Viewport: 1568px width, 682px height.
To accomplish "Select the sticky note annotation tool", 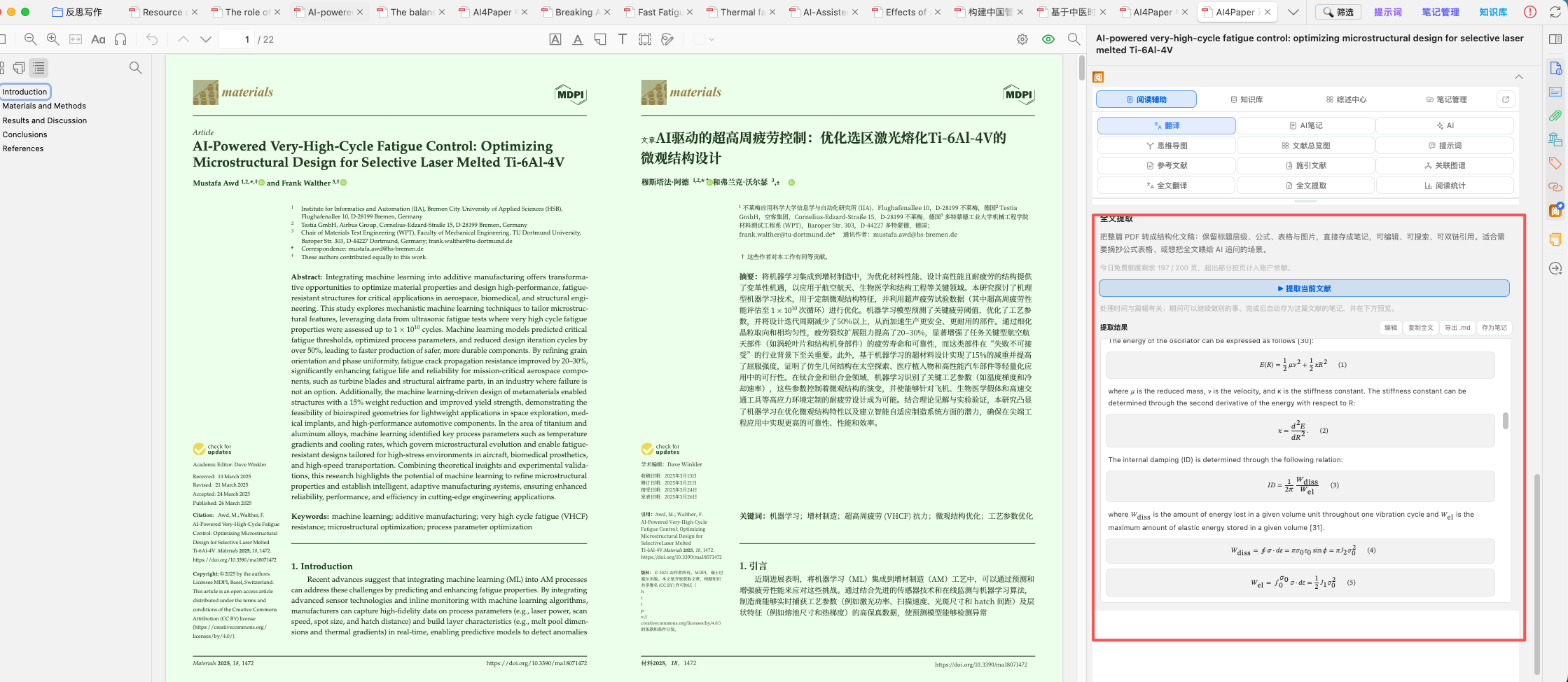I will [x=600, y=39].
